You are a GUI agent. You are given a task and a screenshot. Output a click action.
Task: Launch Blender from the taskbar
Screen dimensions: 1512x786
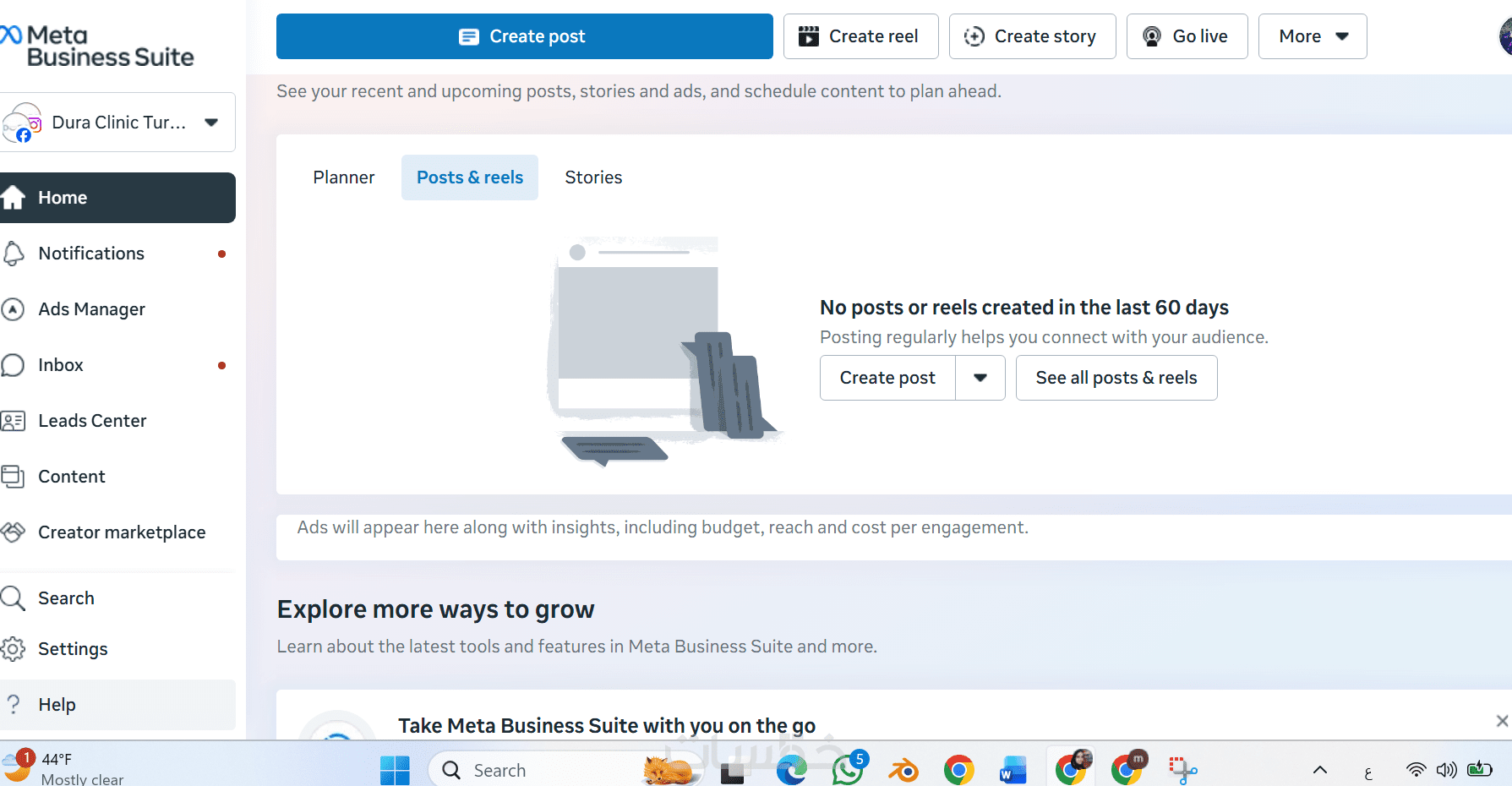pyautogui.click(x=903, y=770)
